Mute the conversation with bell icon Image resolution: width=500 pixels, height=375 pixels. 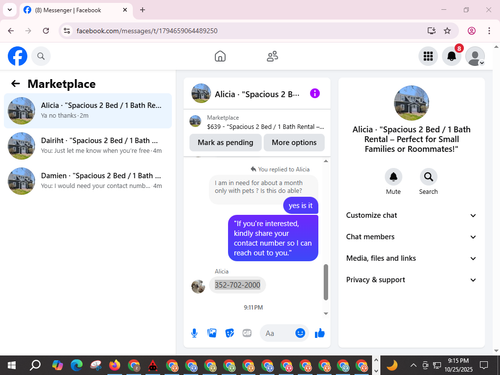coord(393,177)
